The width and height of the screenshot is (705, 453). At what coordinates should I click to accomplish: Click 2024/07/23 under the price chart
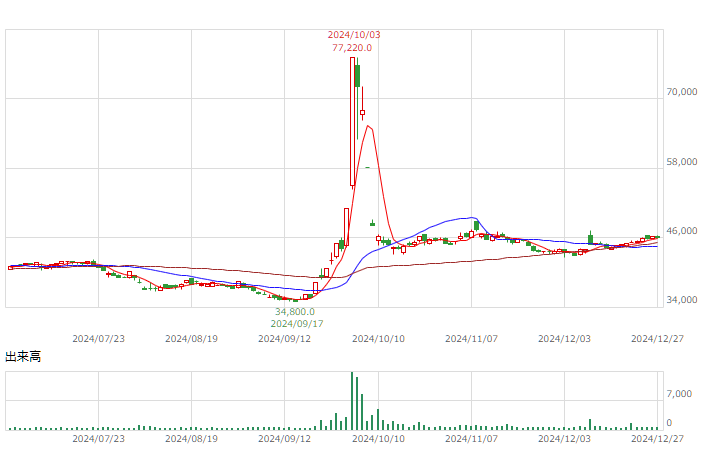(98, 339)
